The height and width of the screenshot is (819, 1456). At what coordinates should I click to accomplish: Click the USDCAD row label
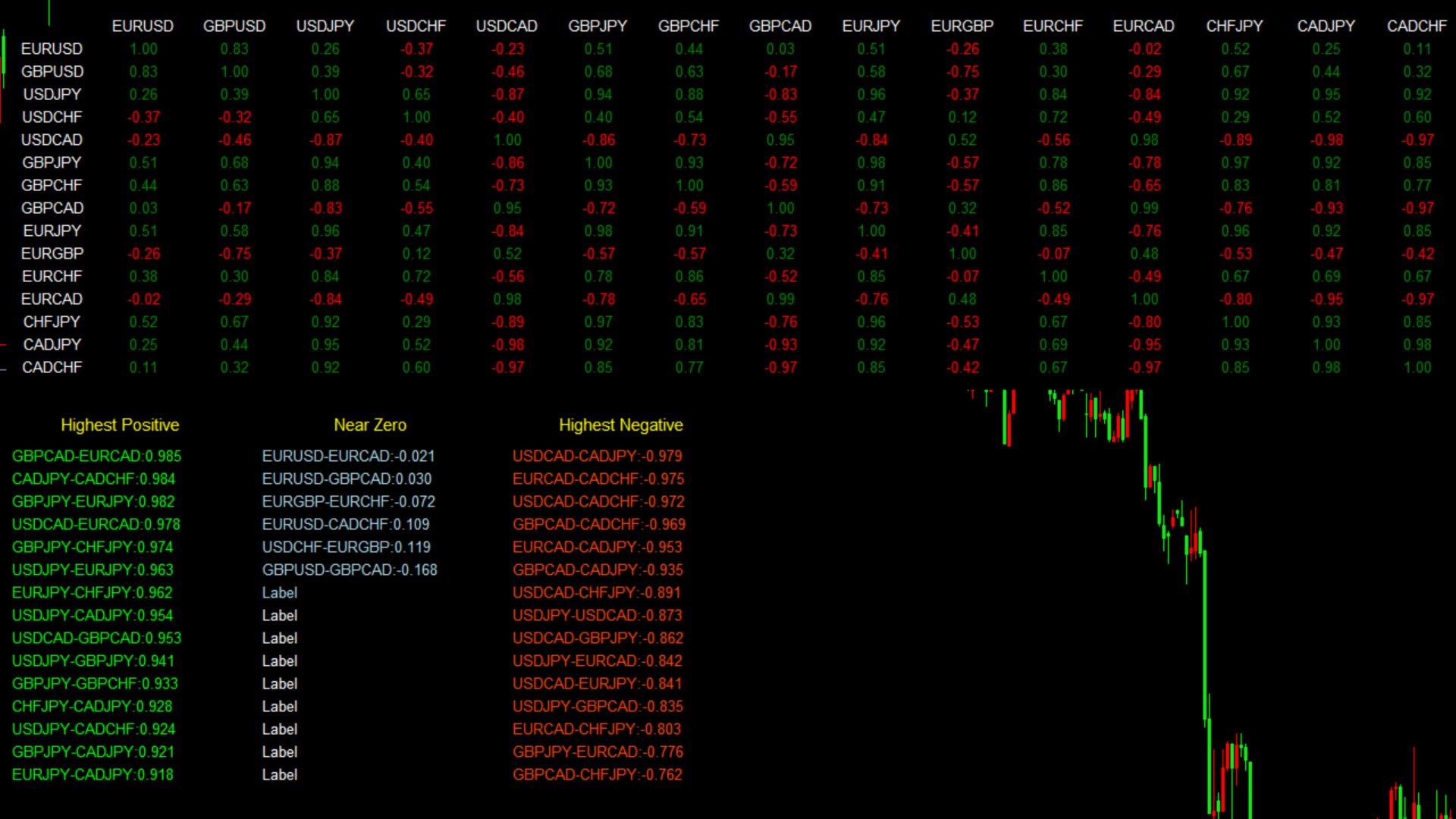[x=52, y=140]
